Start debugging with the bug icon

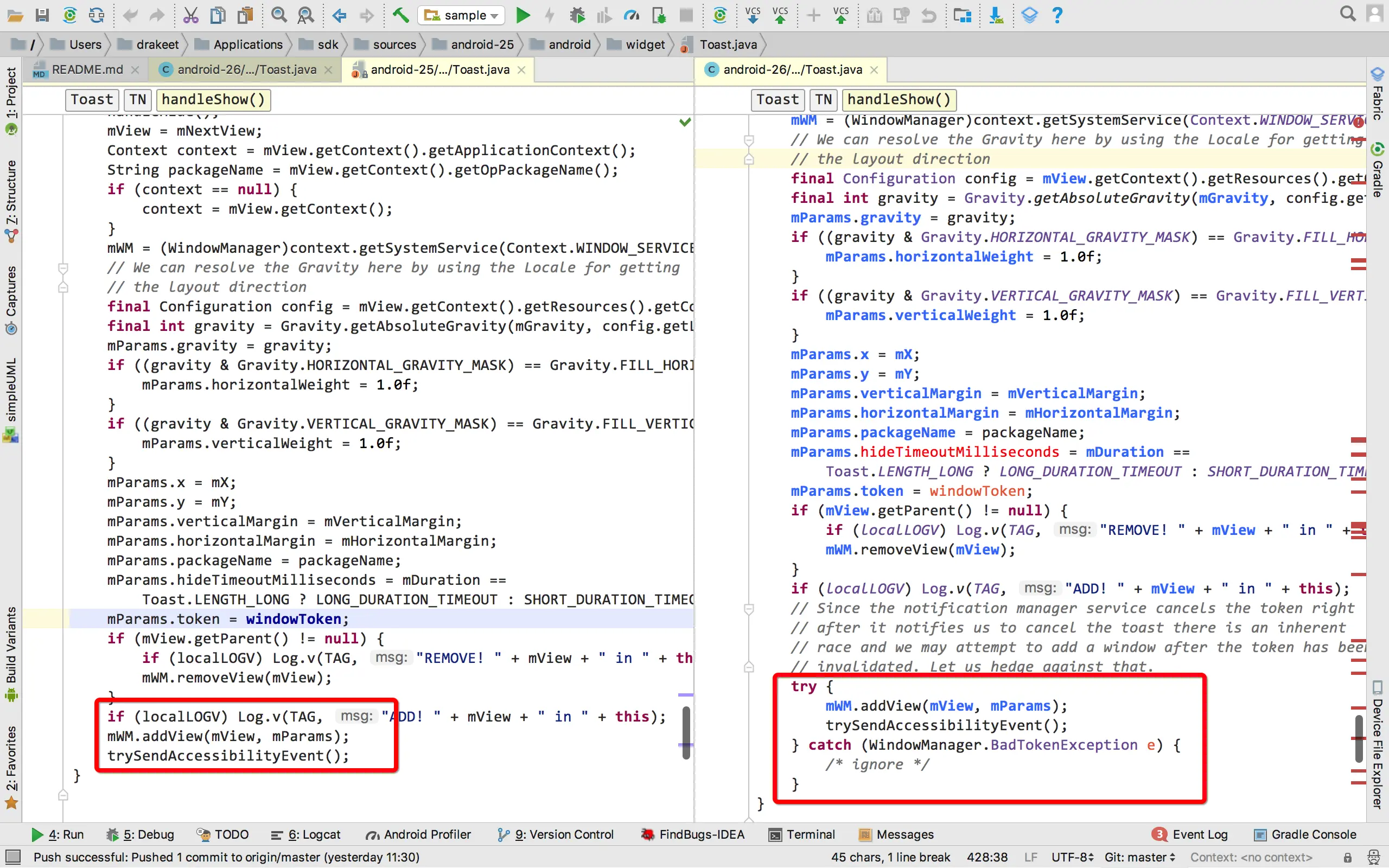(x=577, y=15)
